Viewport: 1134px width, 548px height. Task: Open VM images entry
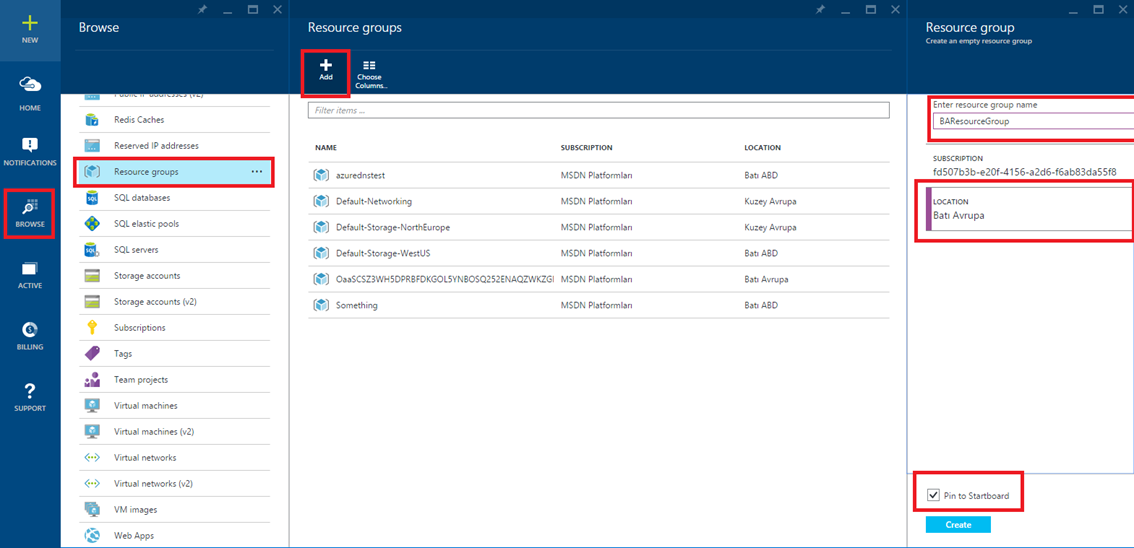(174, 510)
